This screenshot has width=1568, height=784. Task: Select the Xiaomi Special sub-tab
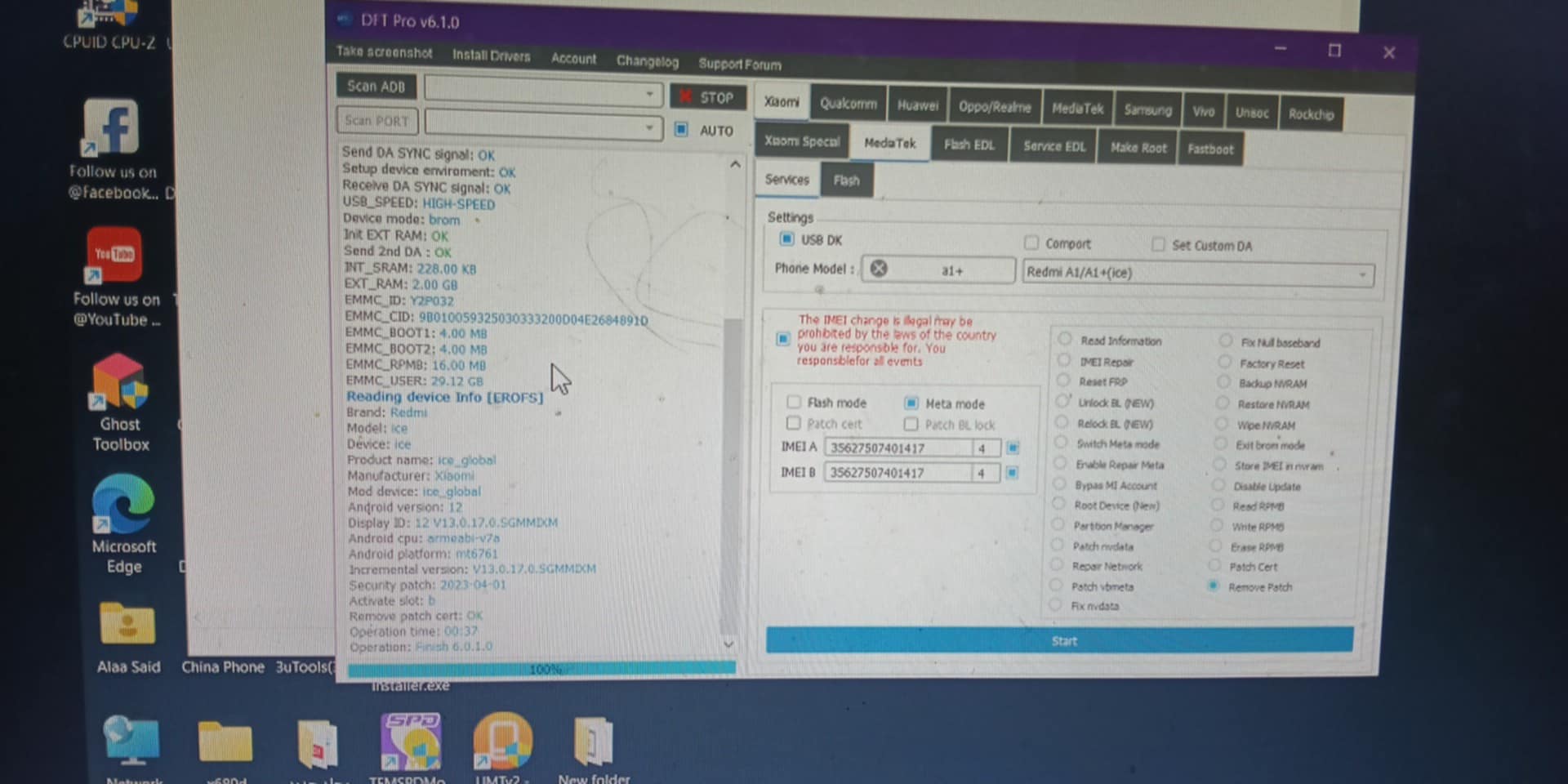tap(802, 141)
